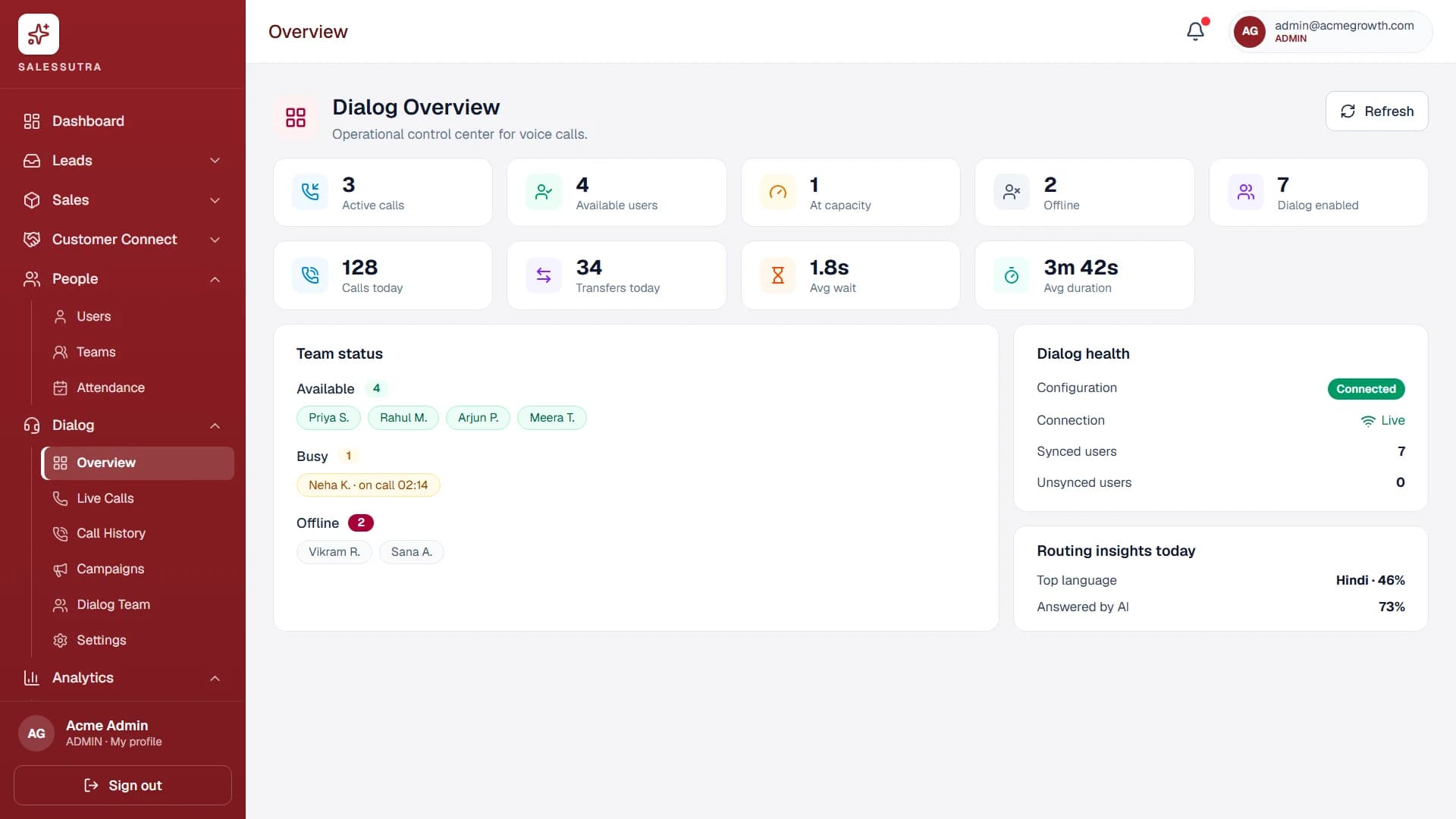The height and width of the screenshot is (819, 1456).
Task: Click the Dialog enabled users icon
Action: (1246, 192)
